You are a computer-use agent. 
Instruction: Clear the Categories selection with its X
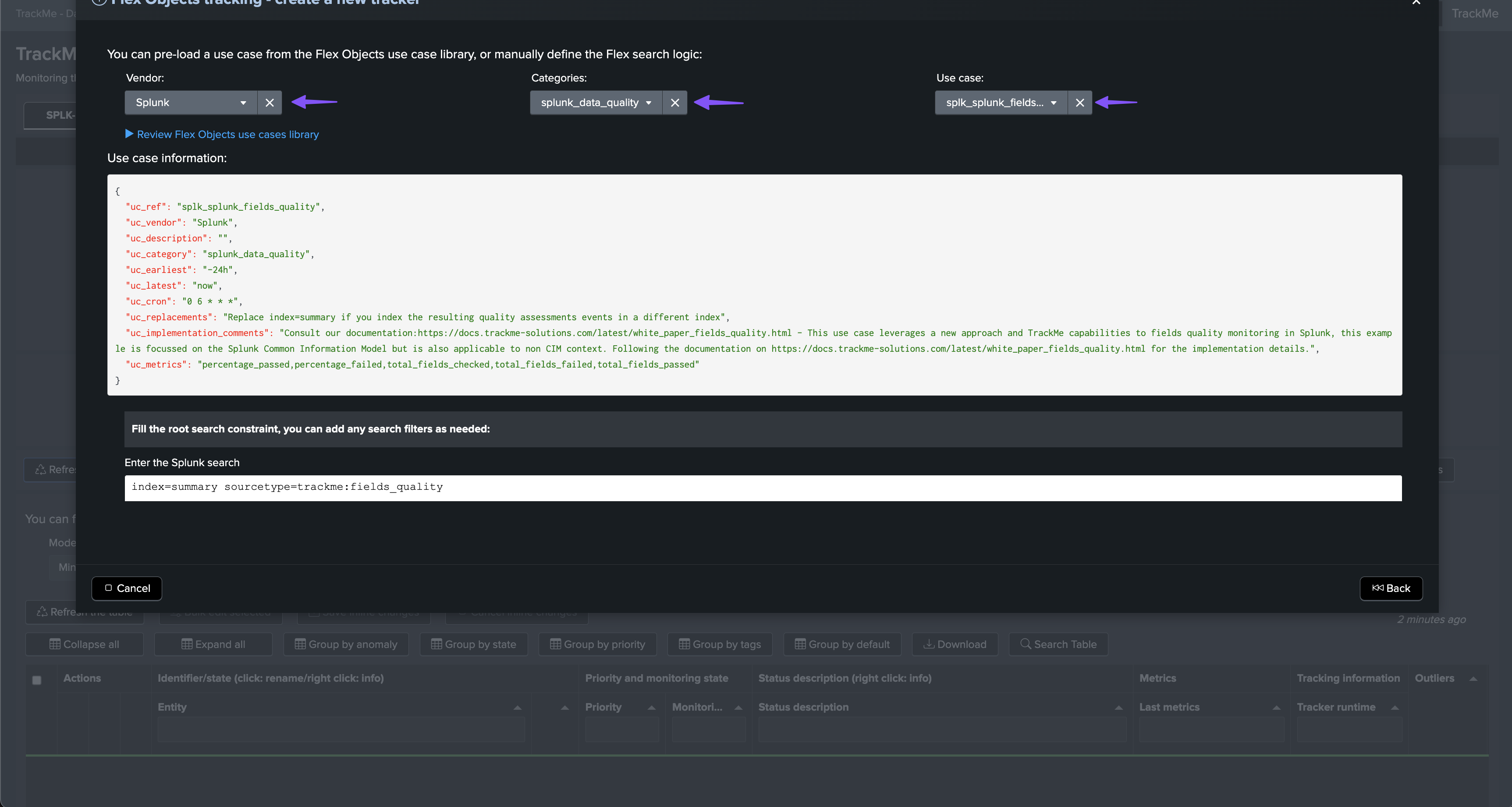(x=674, y=103)
